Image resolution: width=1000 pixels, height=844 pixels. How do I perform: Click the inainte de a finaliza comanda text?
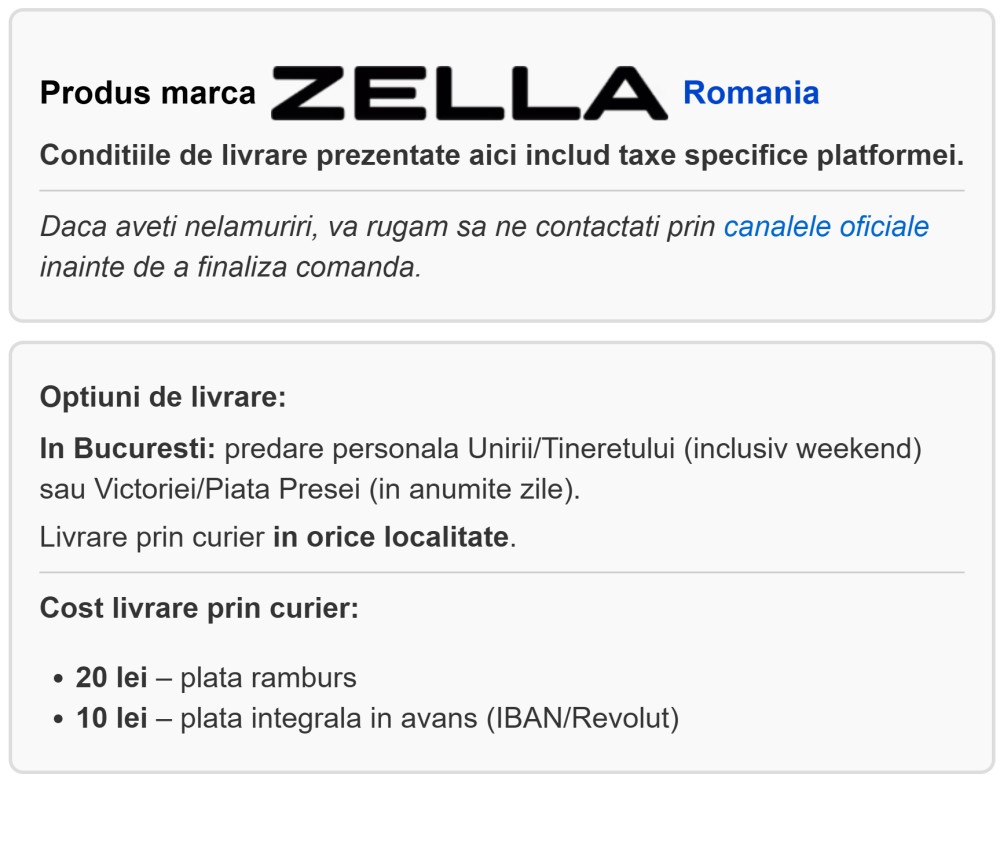tap(230, 267)
